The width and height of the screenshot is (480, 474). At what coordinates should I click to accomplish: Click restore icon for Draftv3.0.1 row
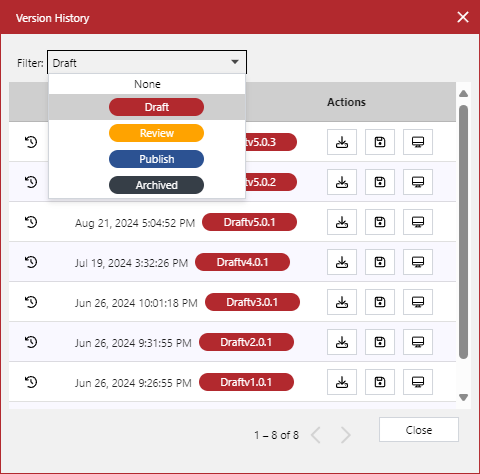click(31, 302)
